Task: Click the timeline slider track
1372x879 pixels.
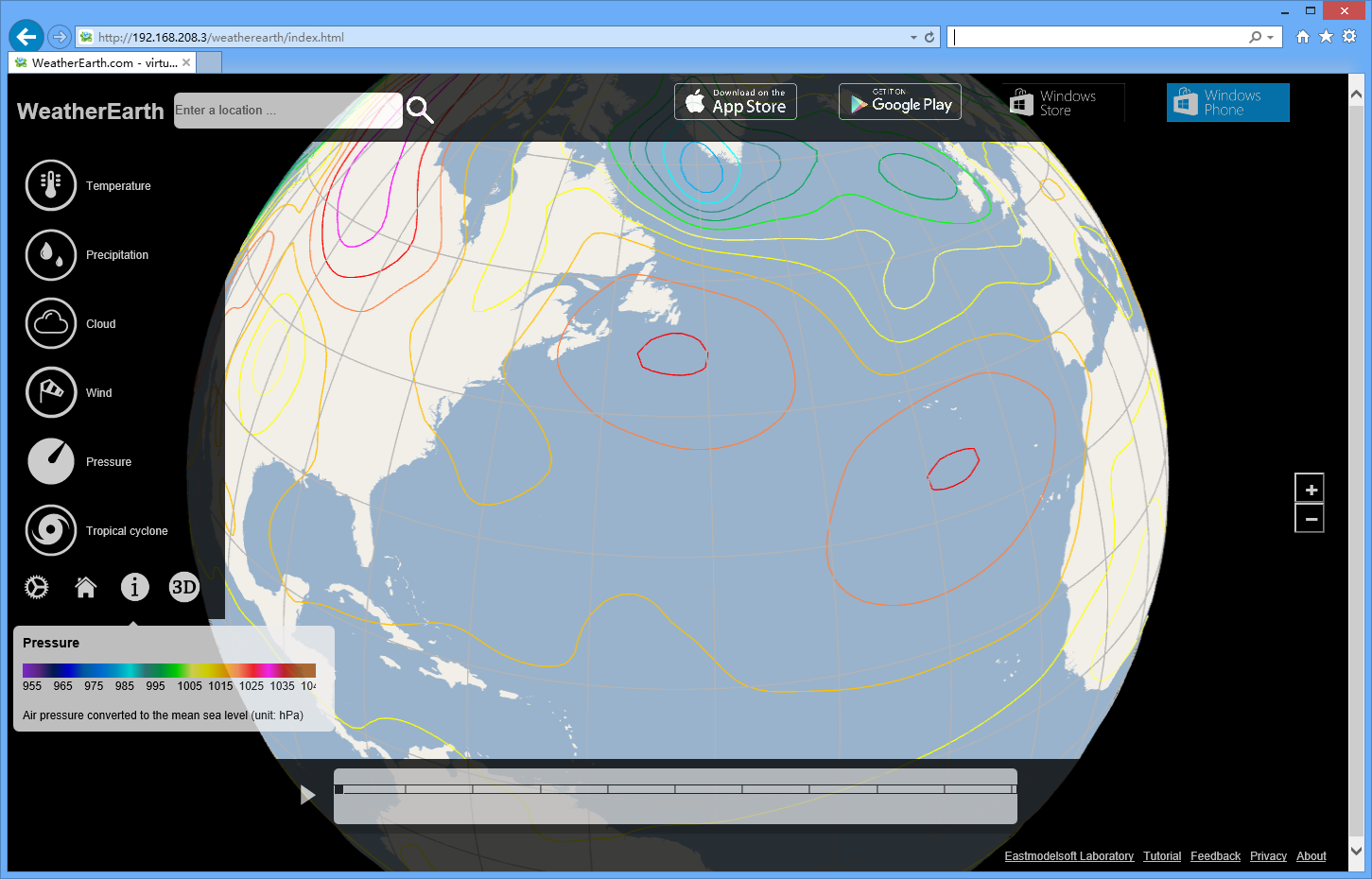Action: (675, 789)
